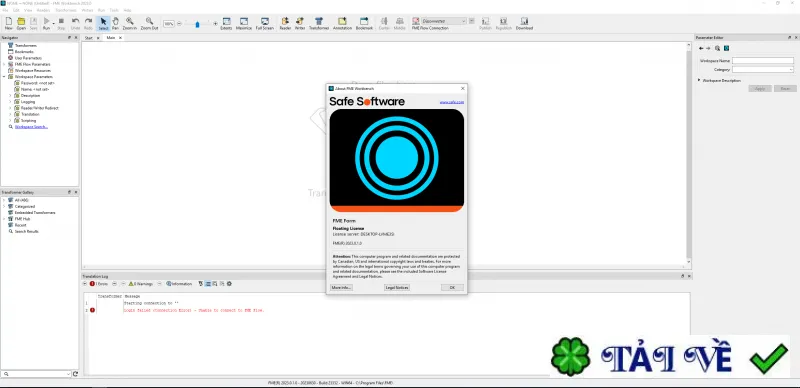The image size is (800, 388).
Task: Select Bookmarks in Navigator tree
Action: [x=24, y=52]
